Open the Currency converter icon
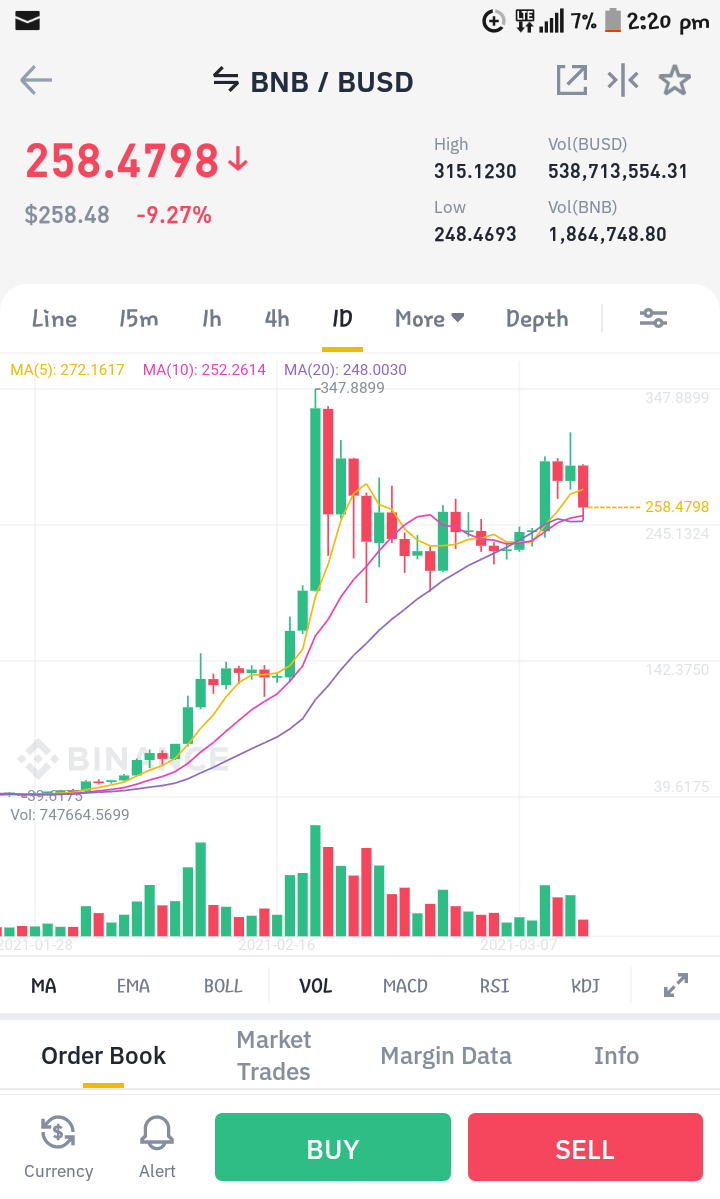The image size is (720, 1199). 58,1132
